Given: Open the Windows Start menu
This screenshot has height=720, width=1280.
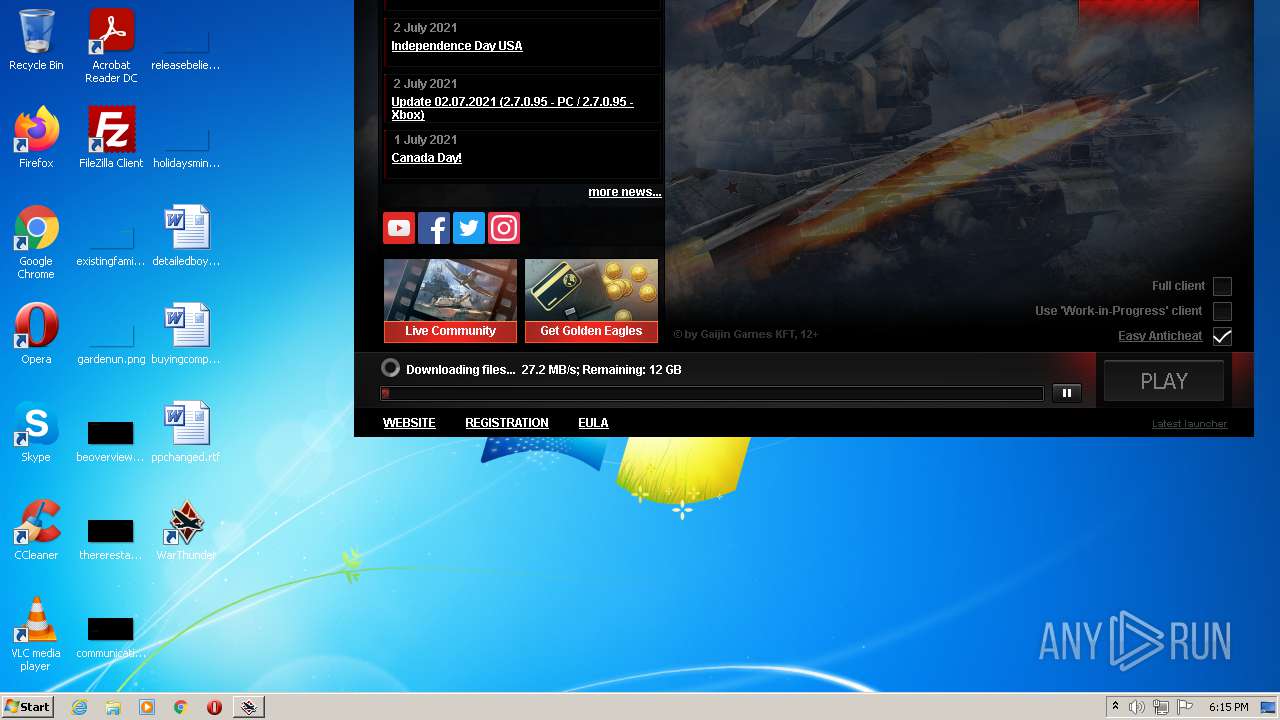Looking at the screenshot, I should (x=28, y=707).
